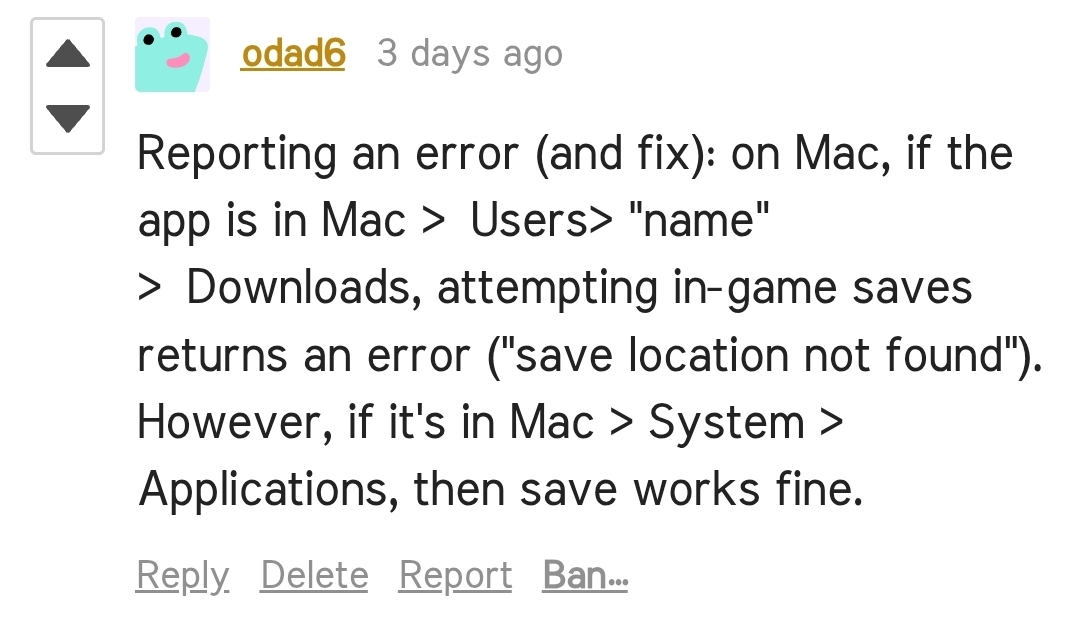Reply to odad6's comment
This screenshot has height=641, width=1080.
182,575
